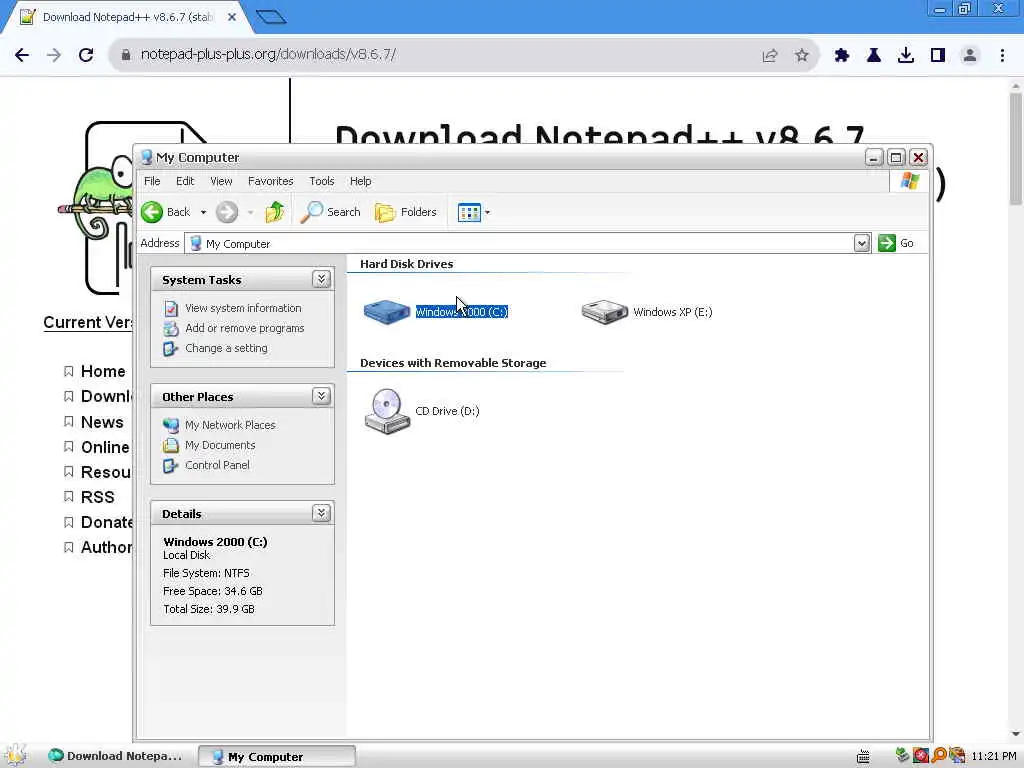Collapse the Details panel
This screenshot has height=768, width=1024.
coord(321,513)
